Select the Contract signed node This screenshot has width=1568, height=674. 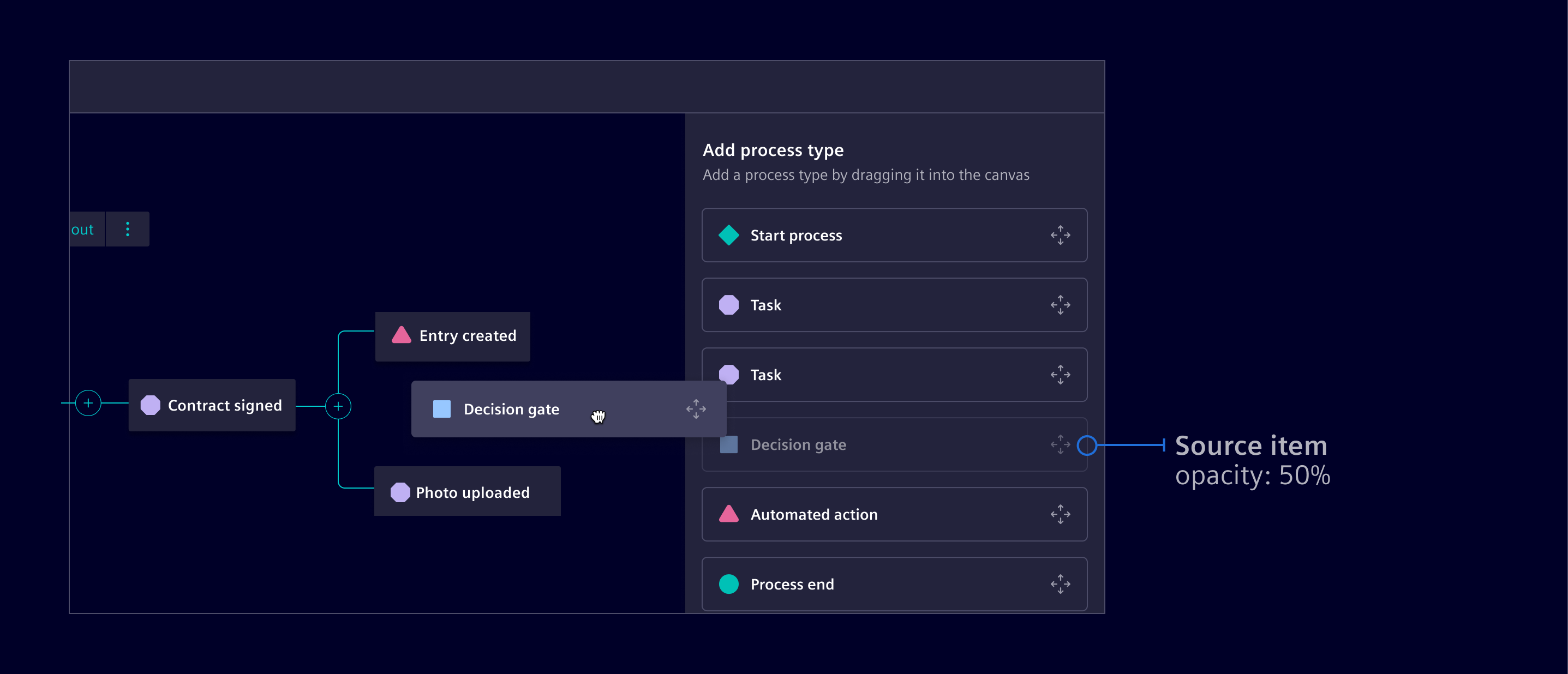pyautogui.click(x=212, y=405)
